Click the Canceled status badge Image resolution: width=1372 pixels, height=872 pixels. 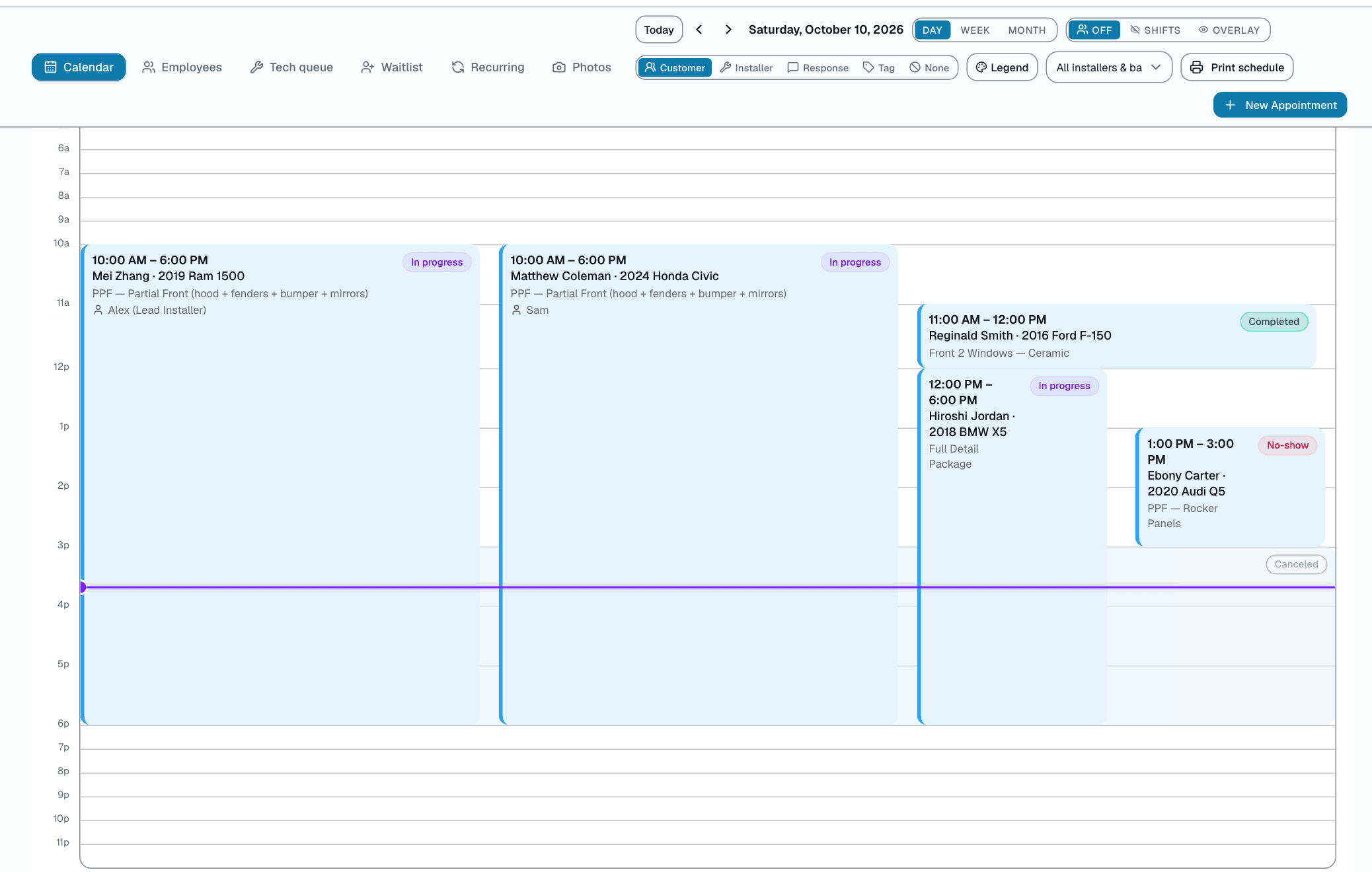(x=1296, y=564)
